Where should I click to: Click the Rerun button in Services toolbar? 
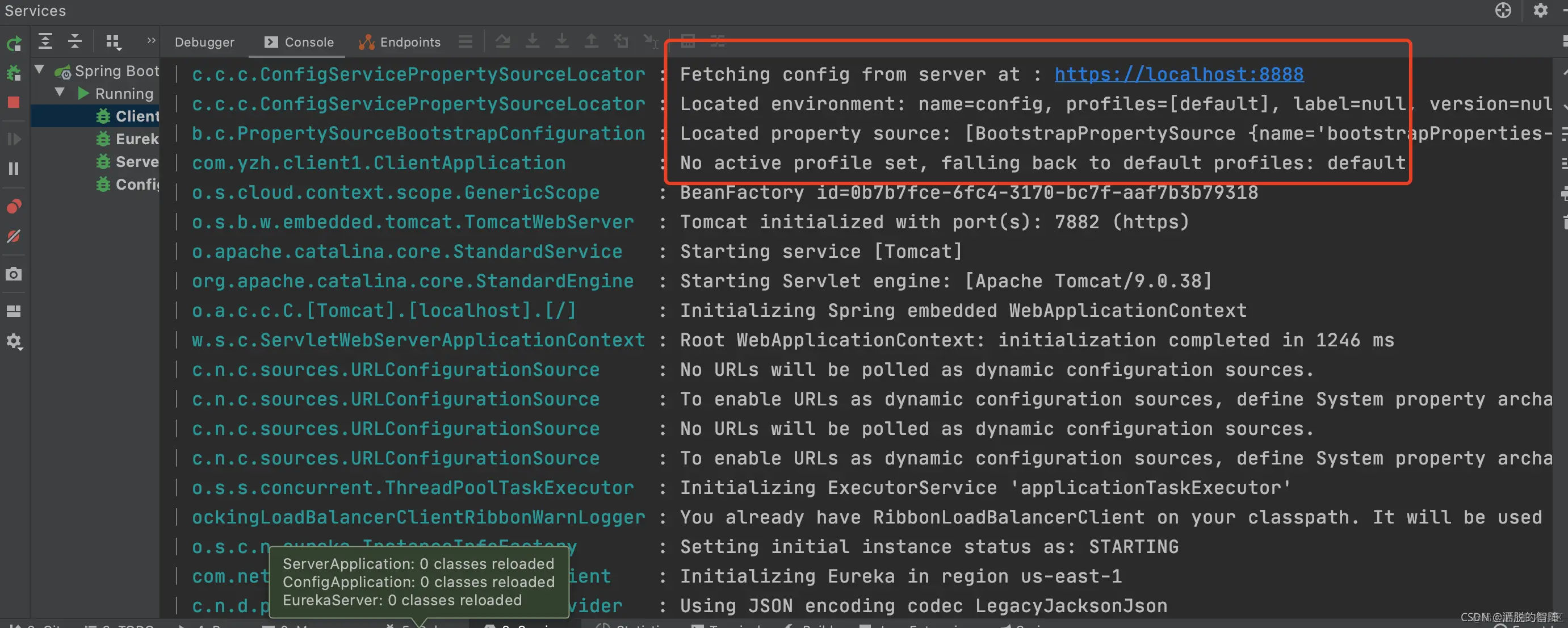click(14, 43)
